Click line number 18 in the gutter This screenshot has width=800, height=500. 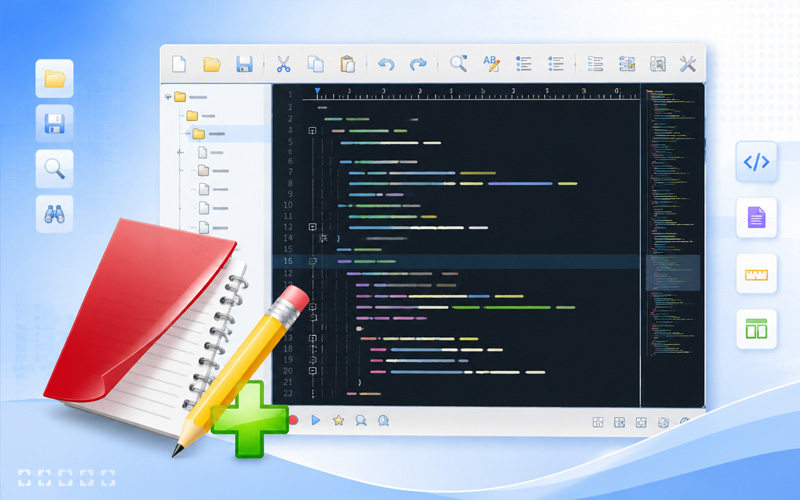288,349
